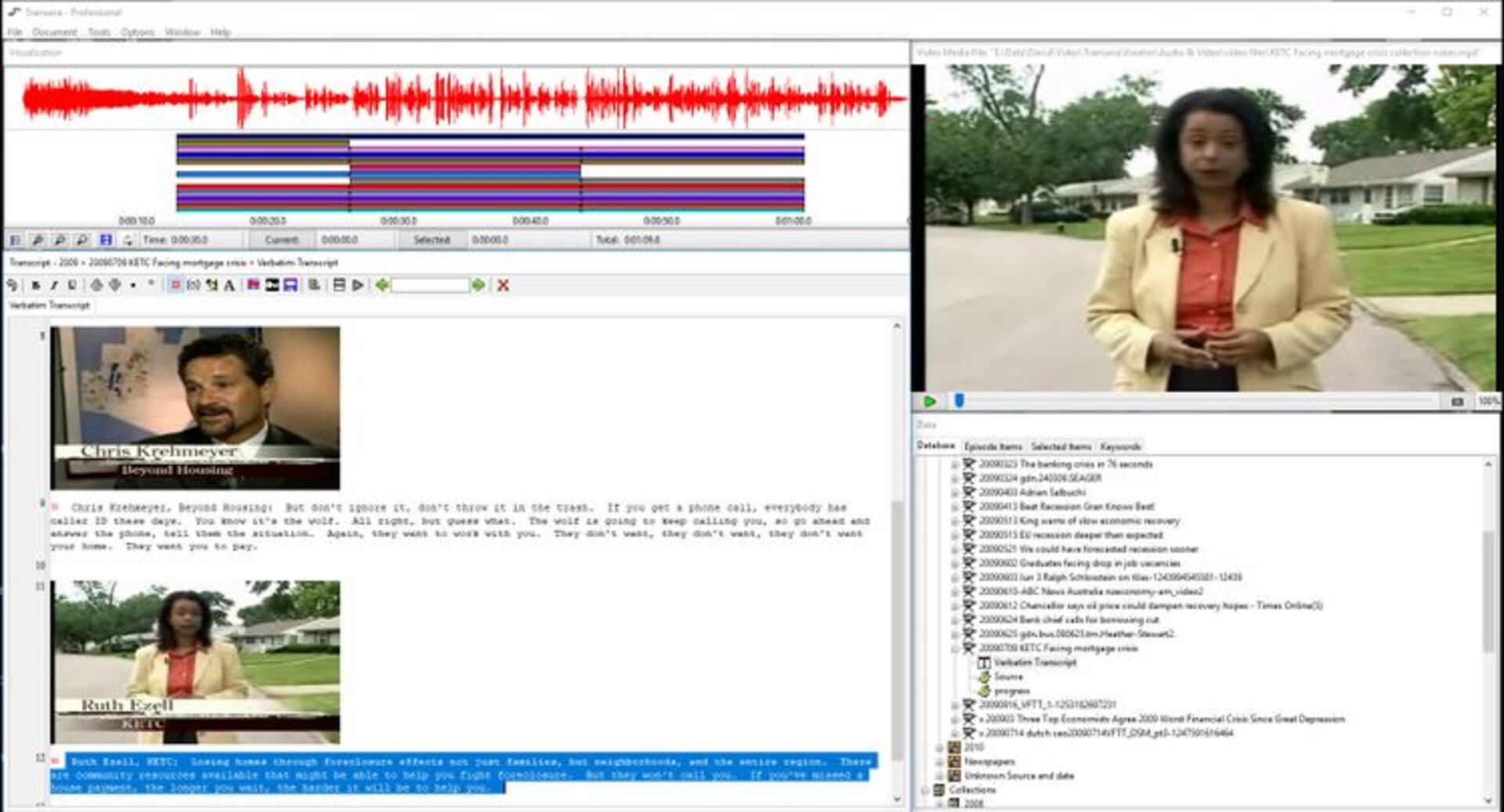1504x812 pixels.
Task: Open the Verbatim Transcript item under the episode
Action: point(1034,662)
